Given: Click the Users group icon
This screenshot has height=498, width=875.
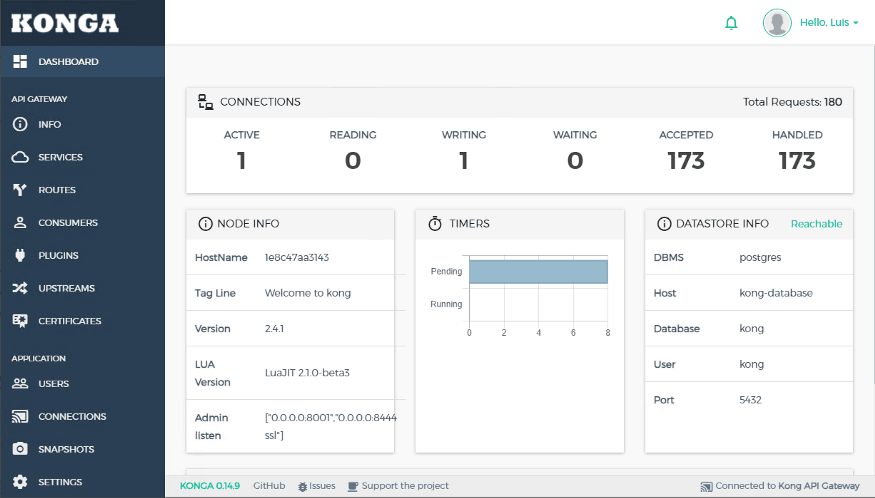Looking at the screenshot, I should point(20,384).
